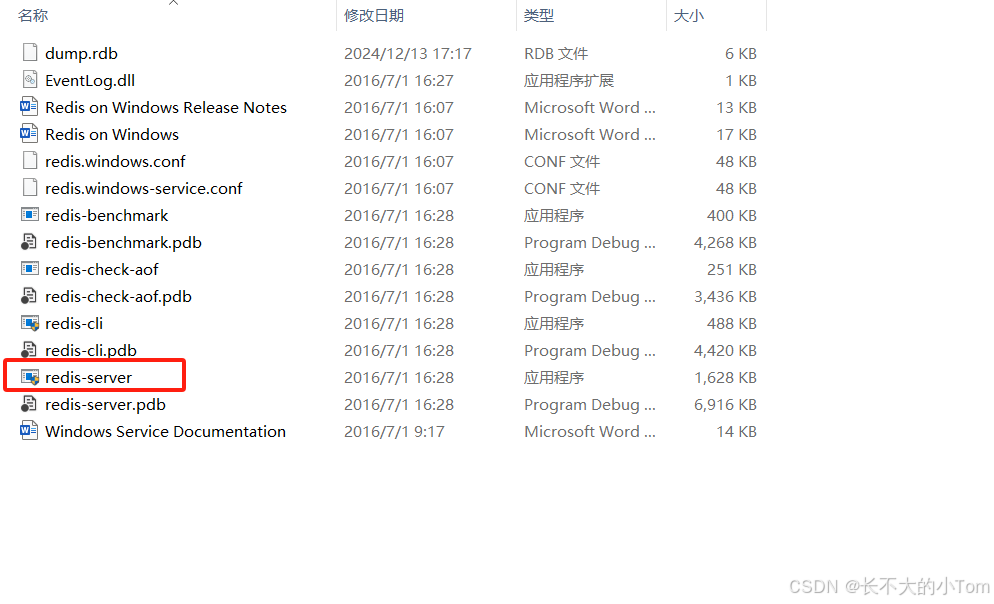The height and width of the screenshot is (604, 994).
Task: Click the redis-cli.pdb file icon
Action: coord(29,350)
